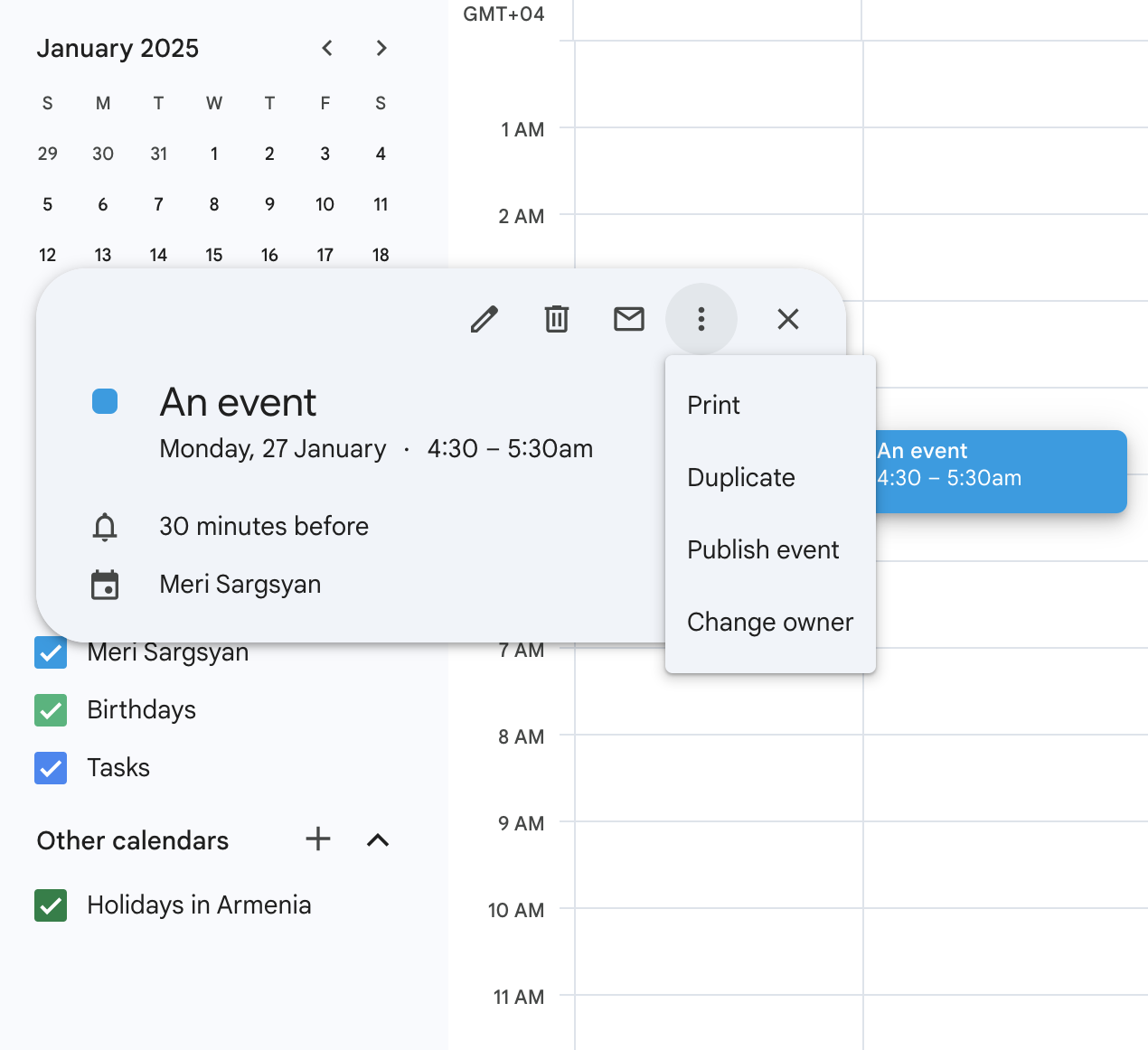Screen dimensions: 1148x1050
Task: Go to next month in mini calendar
Action: coord(381,48)
